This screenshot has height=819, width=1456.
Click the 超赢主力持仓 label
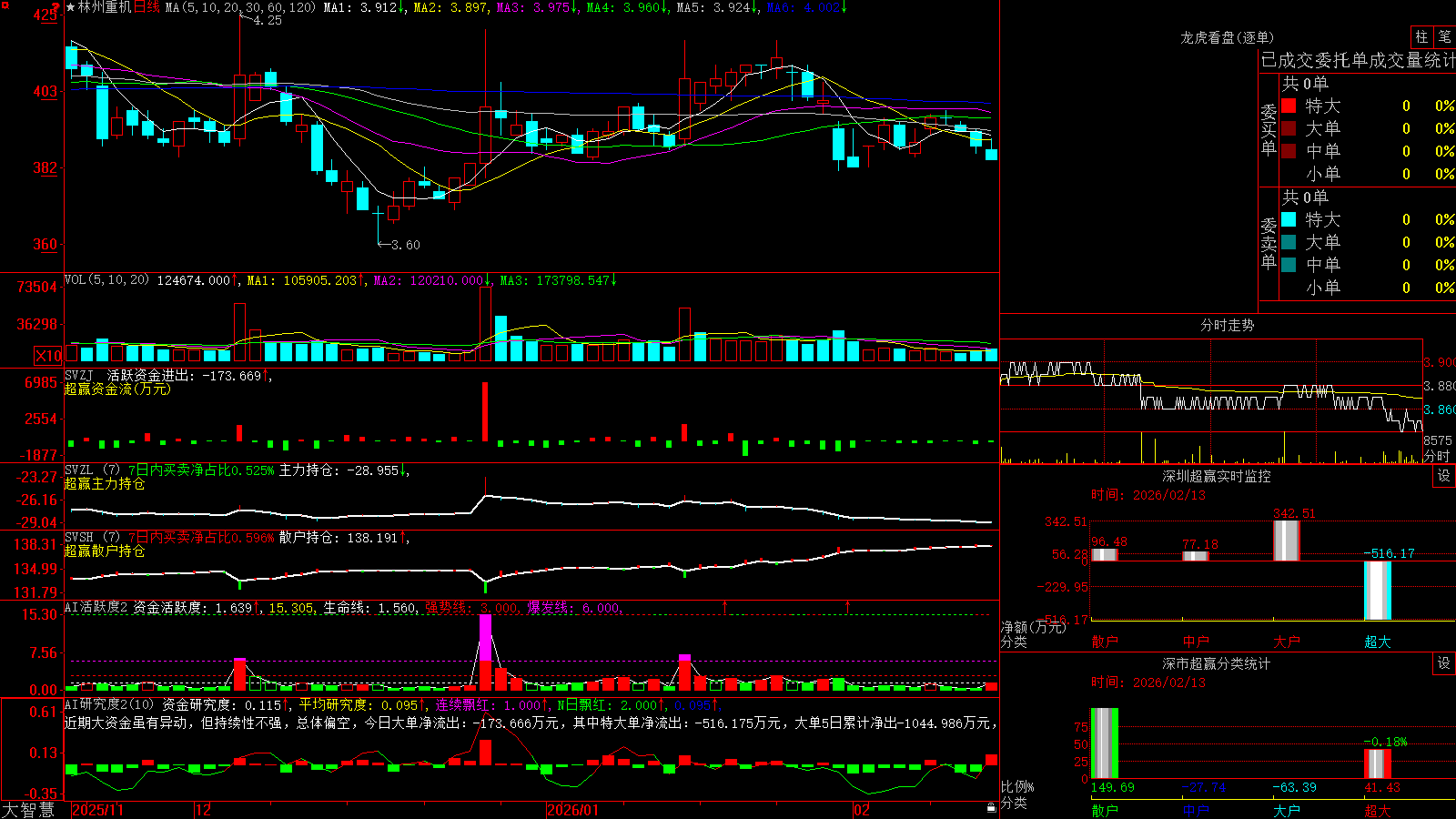[105, 483]
